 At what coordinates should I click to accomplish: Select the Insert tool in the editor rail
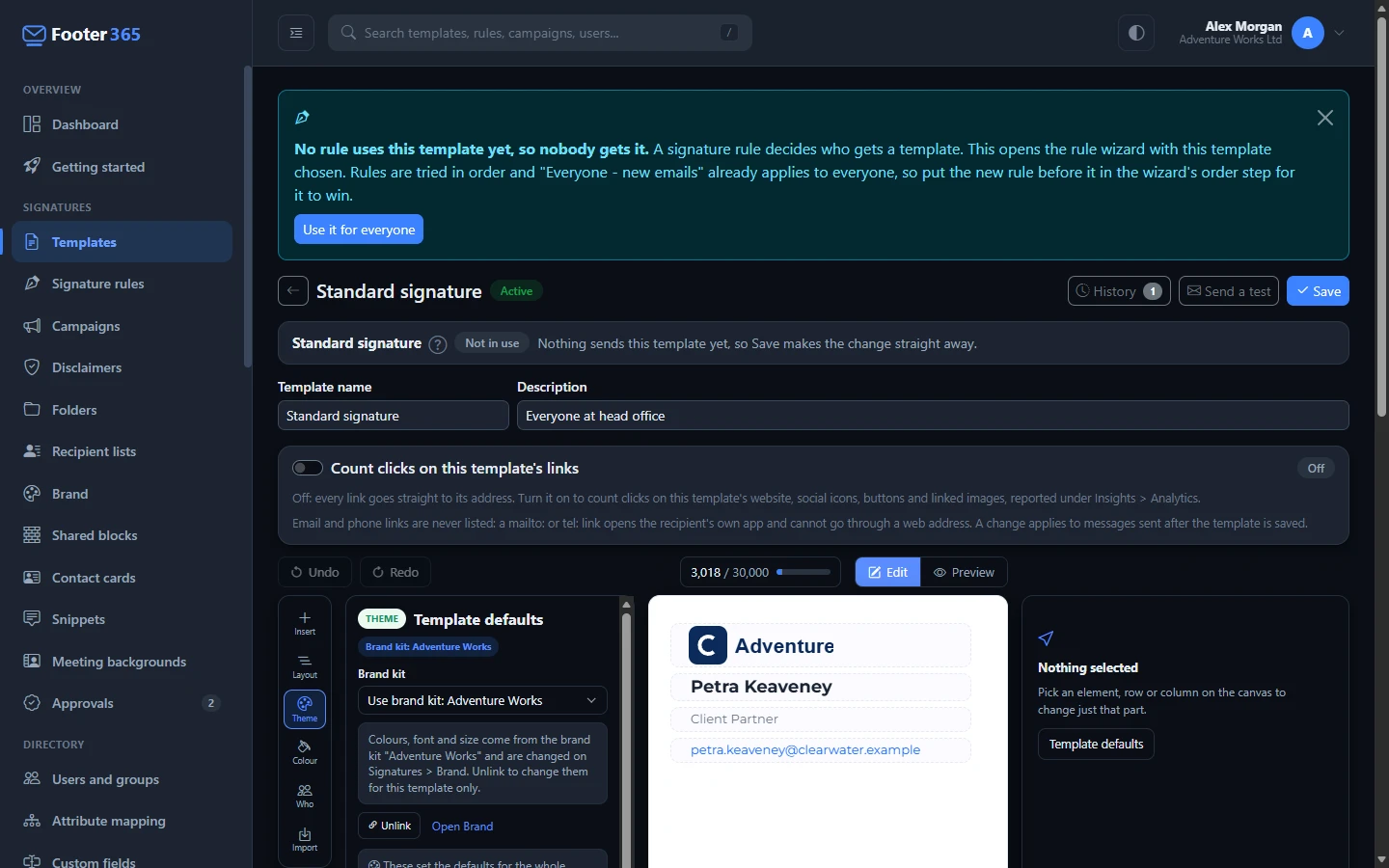tap(305, 623)
